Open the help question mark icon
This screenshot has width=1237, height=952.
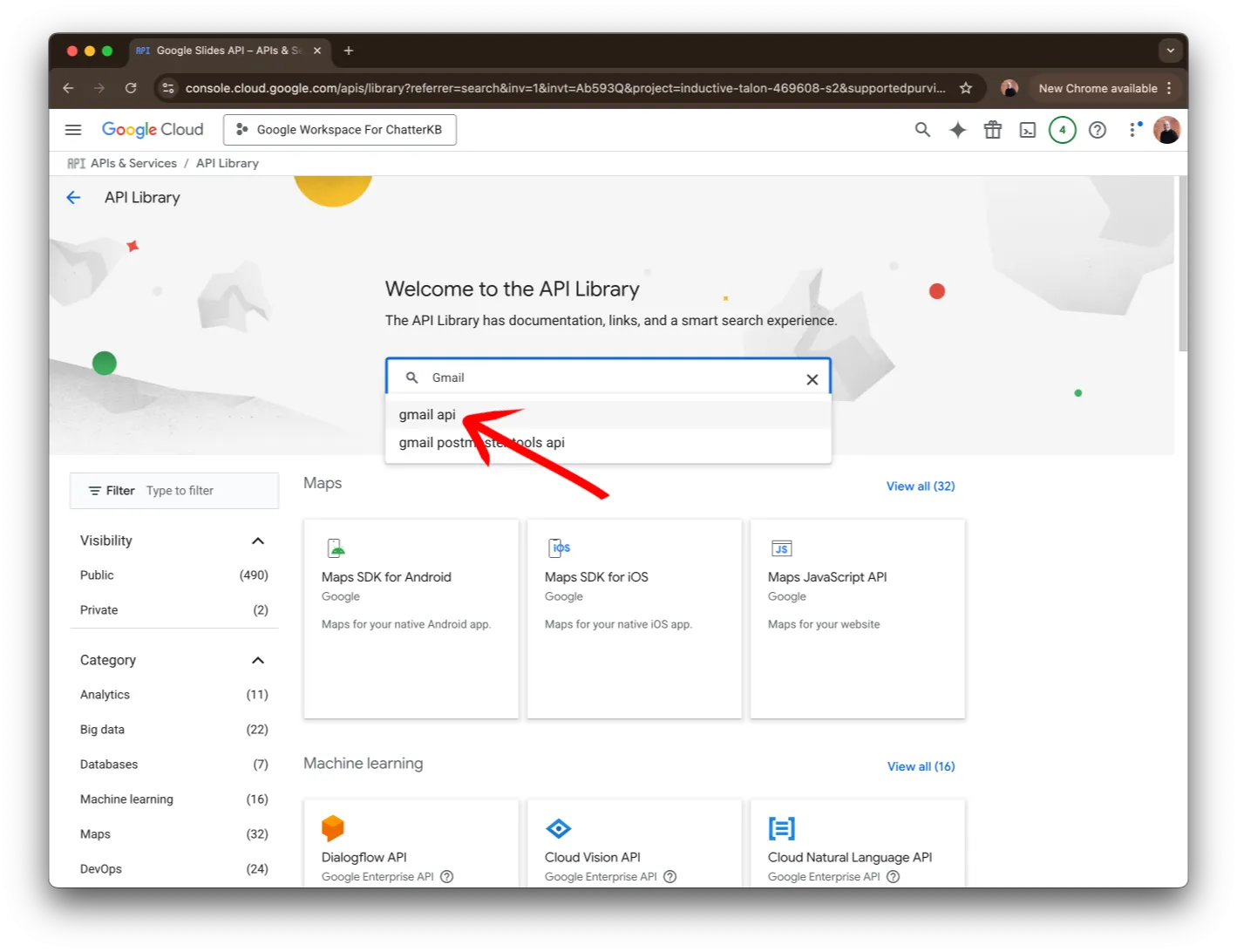point(1098,130)
